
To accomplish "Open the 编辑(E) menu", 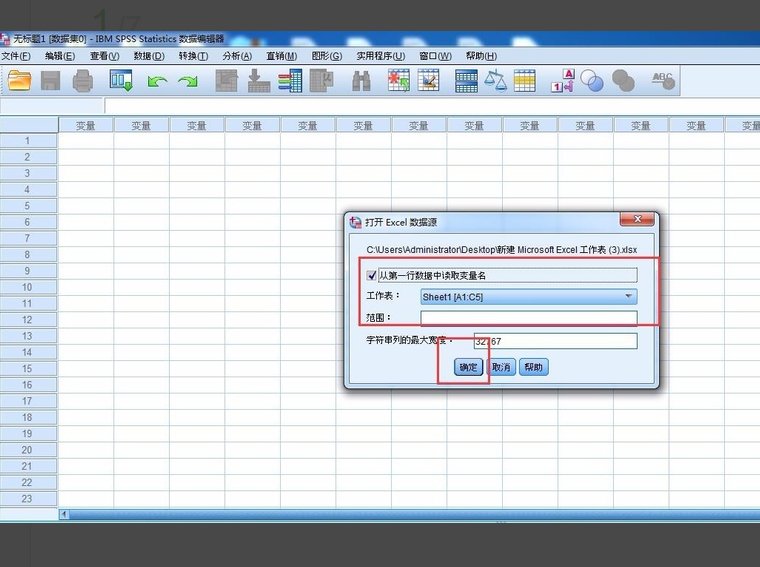I will point(60,56).
